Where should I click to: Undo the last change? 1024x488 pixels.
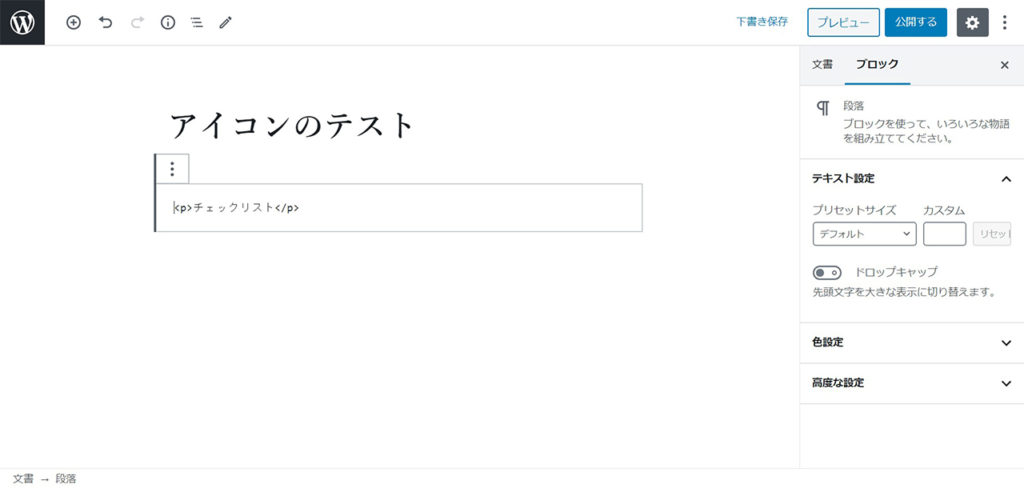point(105,22)
